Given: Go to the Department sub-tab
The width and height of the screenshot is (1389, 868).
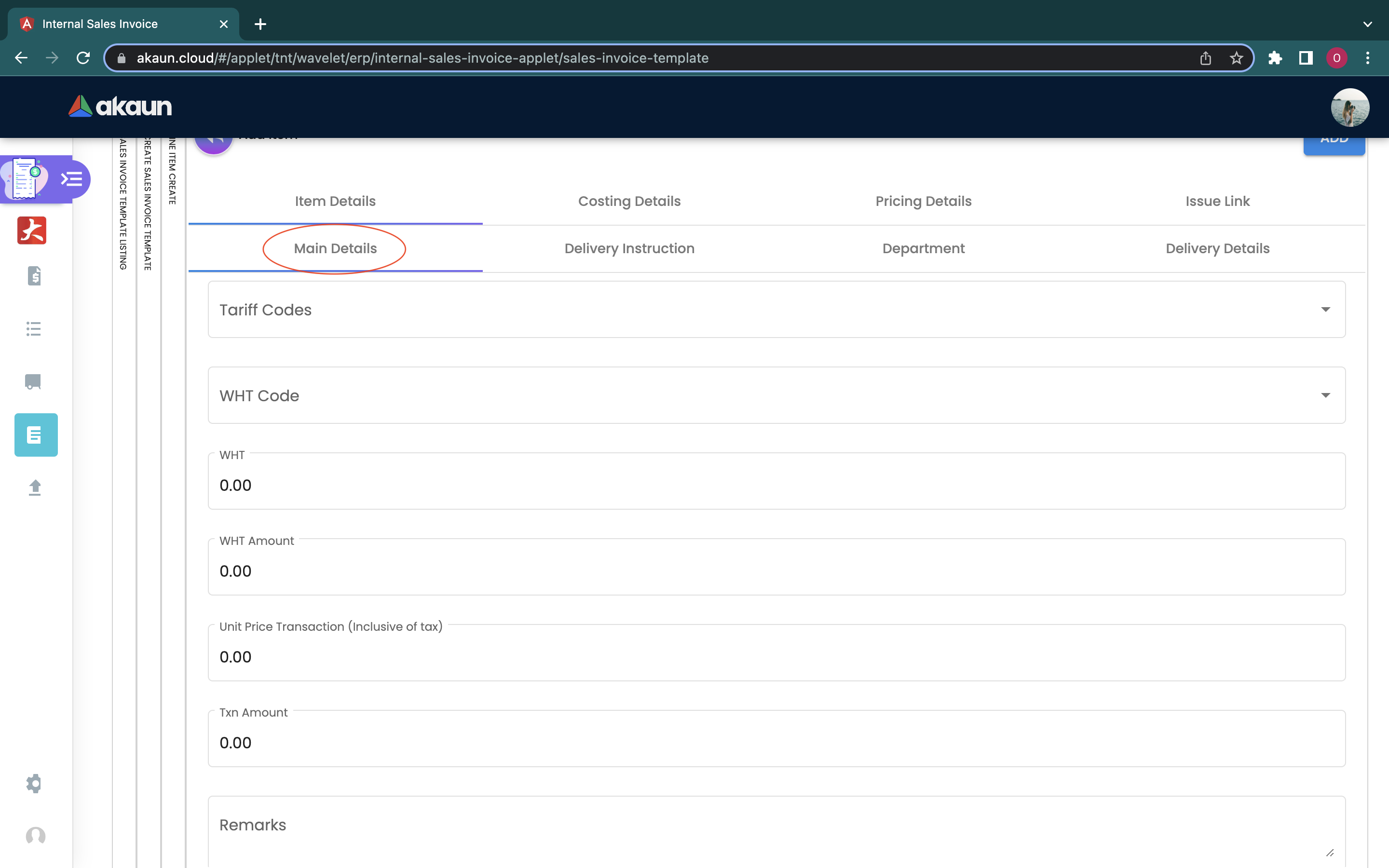Looking at the screenshot, I should coord(923,248).
